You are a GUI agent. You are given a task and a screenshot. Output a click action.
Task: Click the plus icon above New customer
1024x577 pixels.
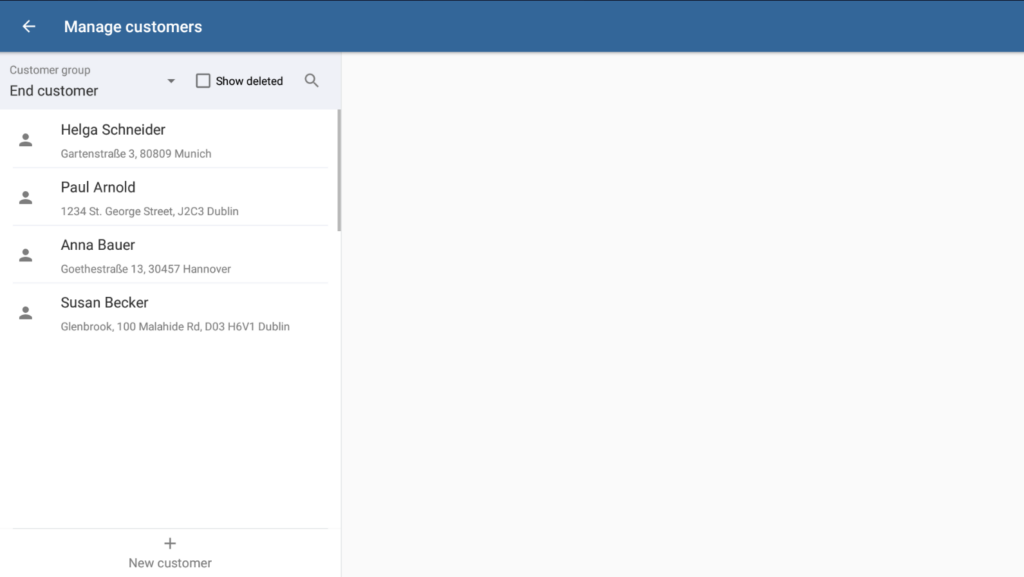click(x=170, y=543)
